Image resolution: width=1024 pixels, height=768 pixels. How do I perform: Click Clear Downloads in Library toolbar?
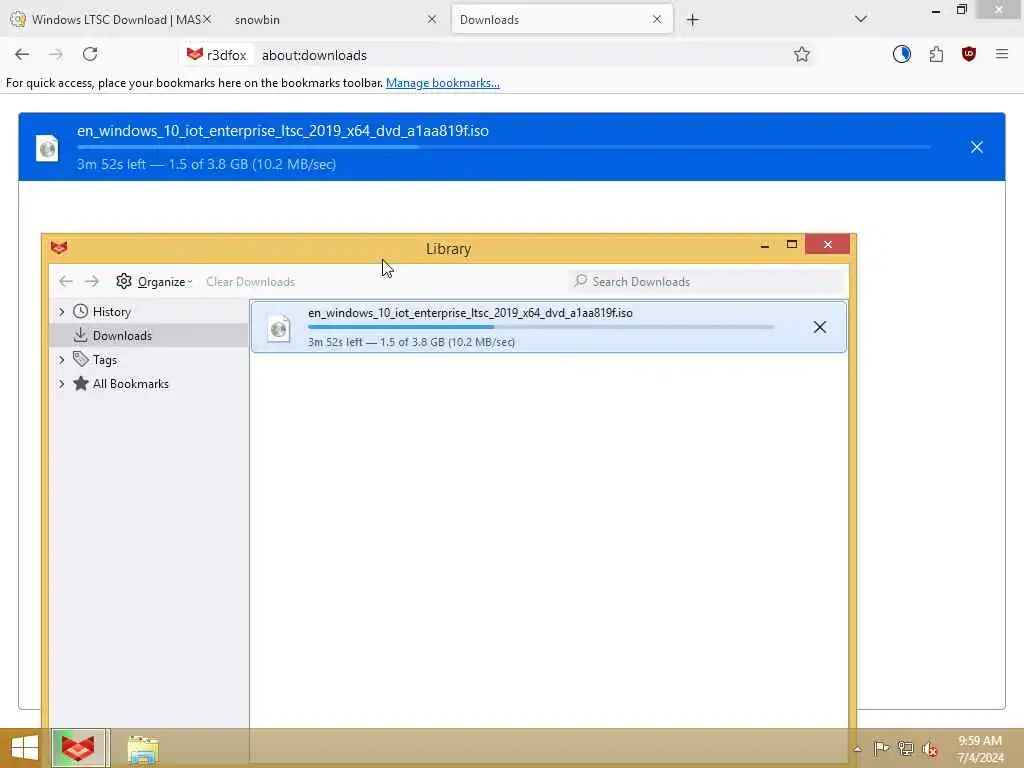coord(250,281)
